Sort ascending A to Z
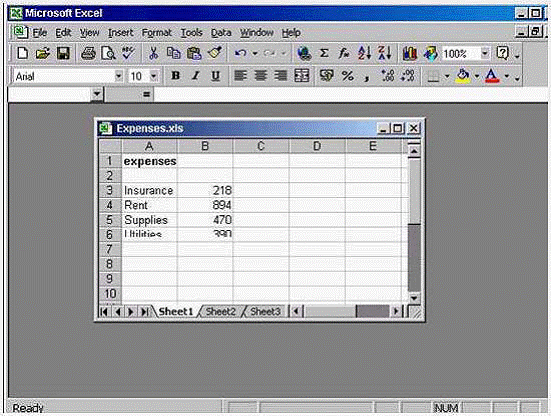551x416 pixels. 364,53
